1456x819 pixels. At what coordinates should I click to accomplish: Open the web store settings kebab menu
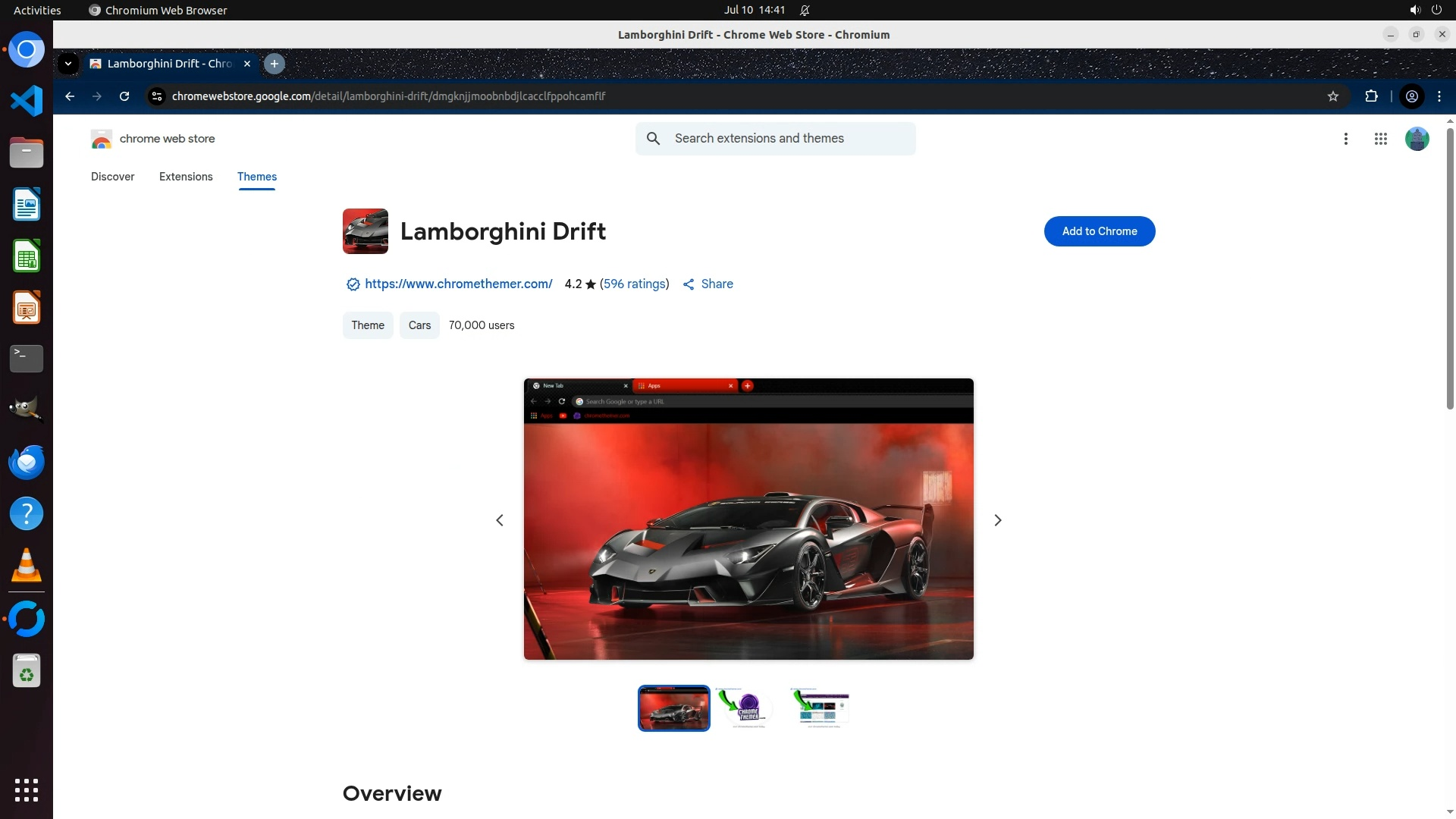(x=1346, y=139)
